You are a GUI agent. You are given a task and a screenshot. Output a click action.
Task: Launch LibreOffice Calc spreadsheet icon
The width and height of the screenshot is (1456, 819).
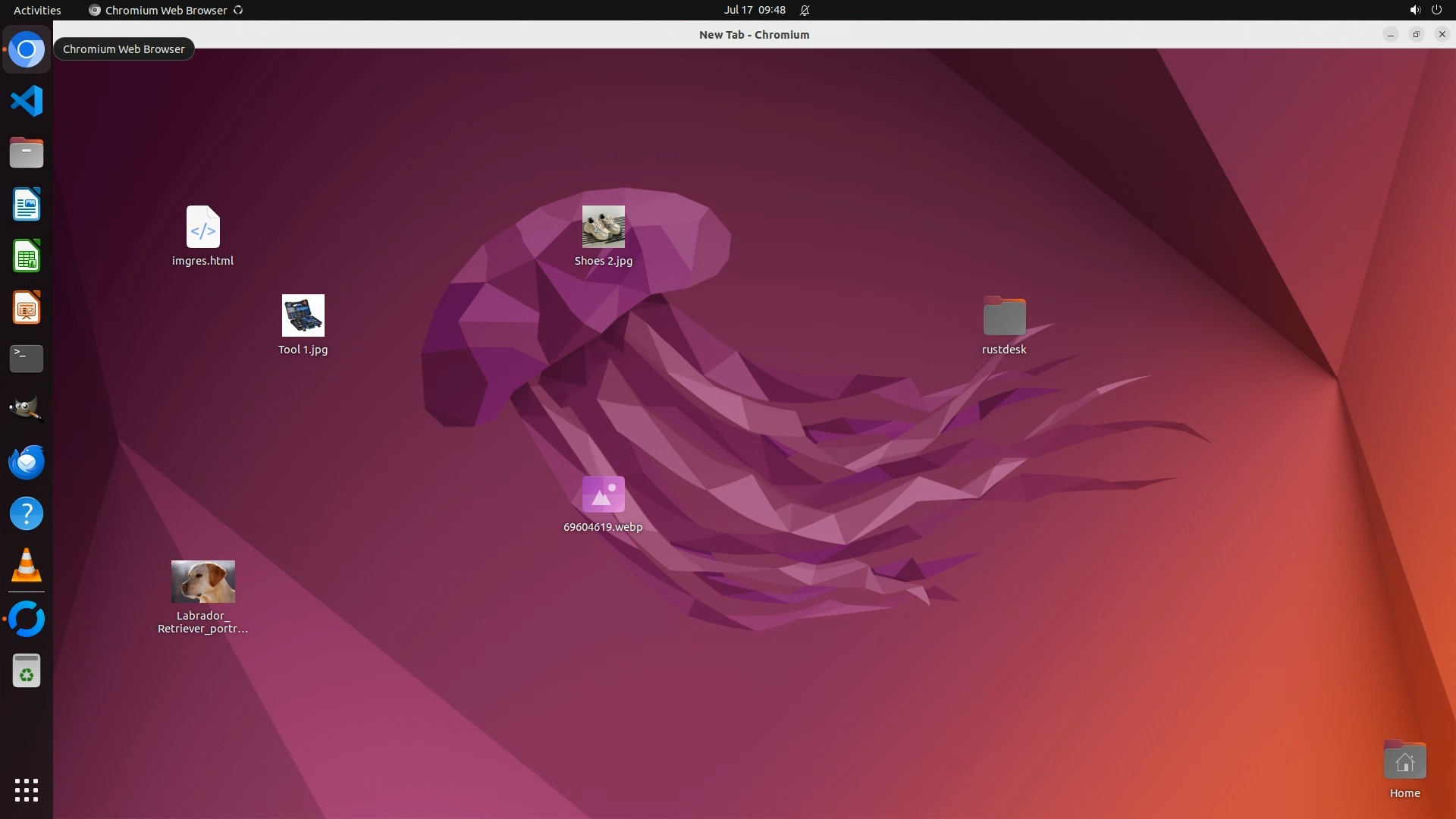tap(27, 256)
